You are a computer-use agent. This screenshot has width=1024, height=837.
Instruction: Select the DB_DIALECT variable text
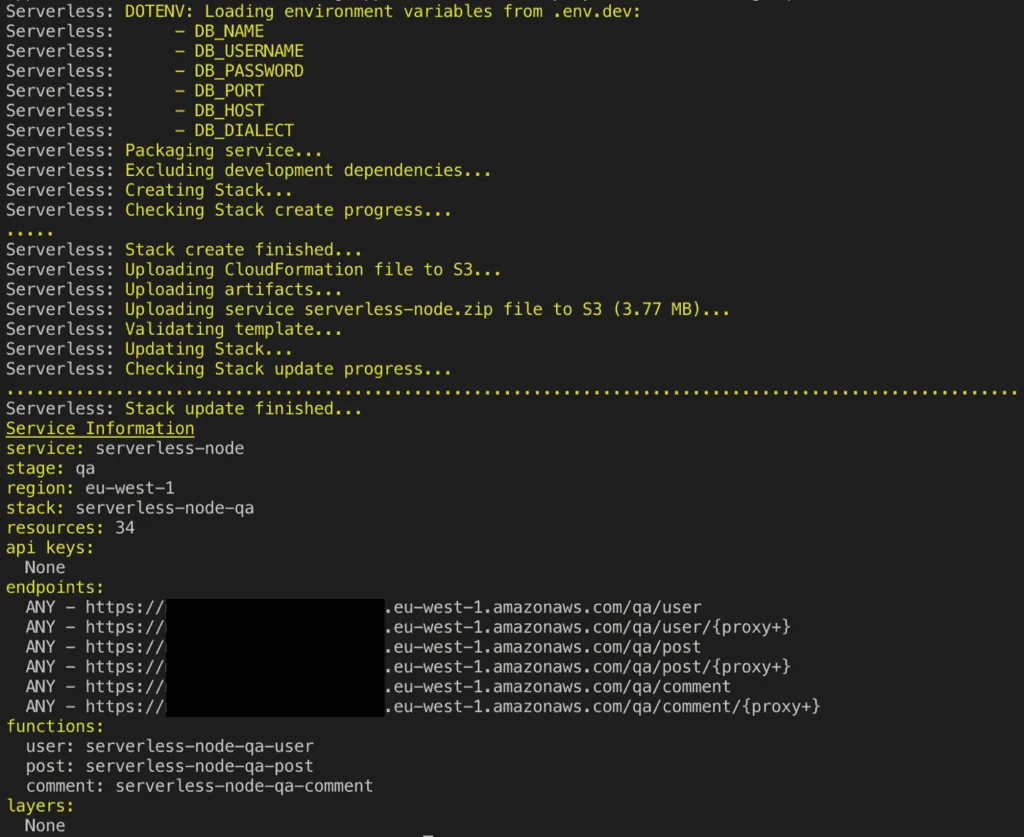click(244, 130)
